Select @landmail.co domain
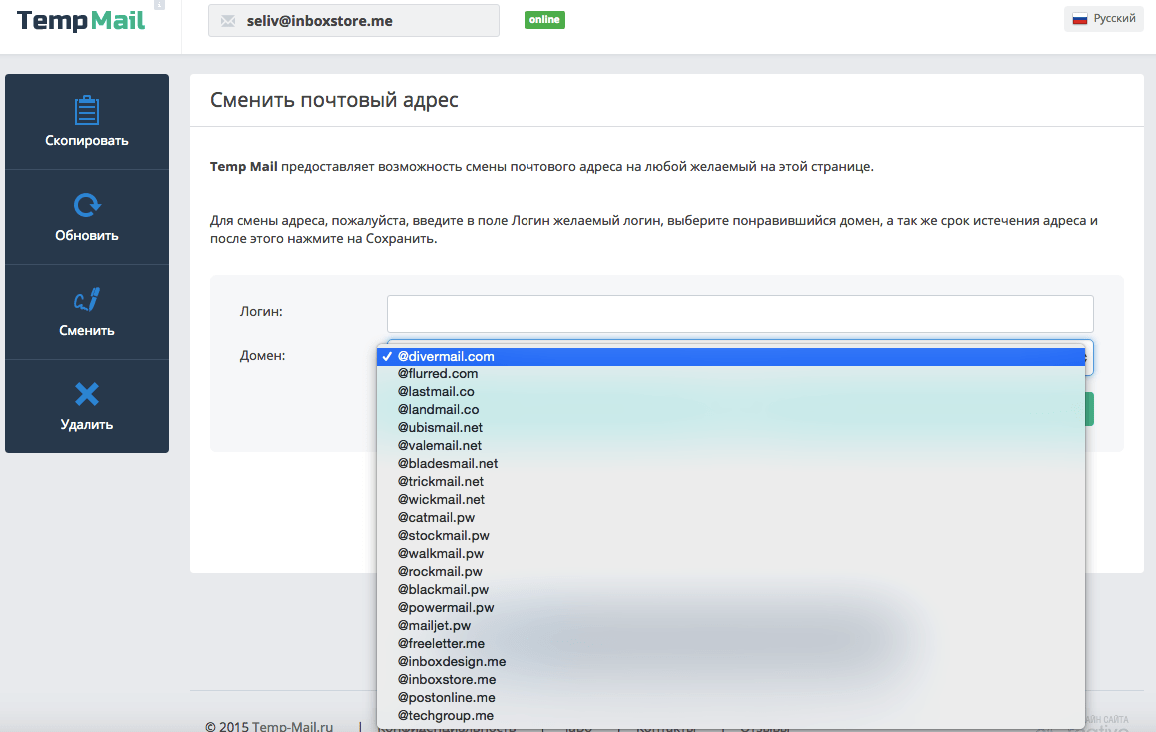The image size is (1156, 732). [x=731, y=410]
